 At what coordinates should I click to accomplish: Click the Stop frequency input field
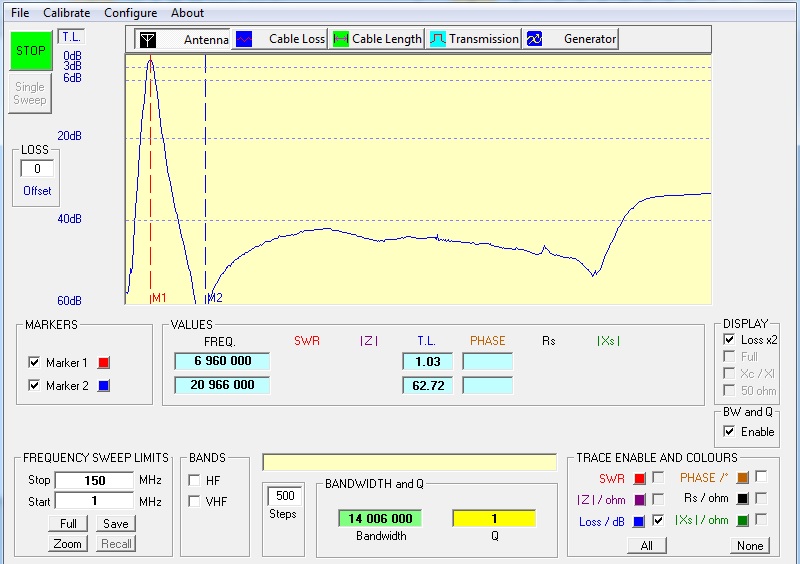[94, 480]
